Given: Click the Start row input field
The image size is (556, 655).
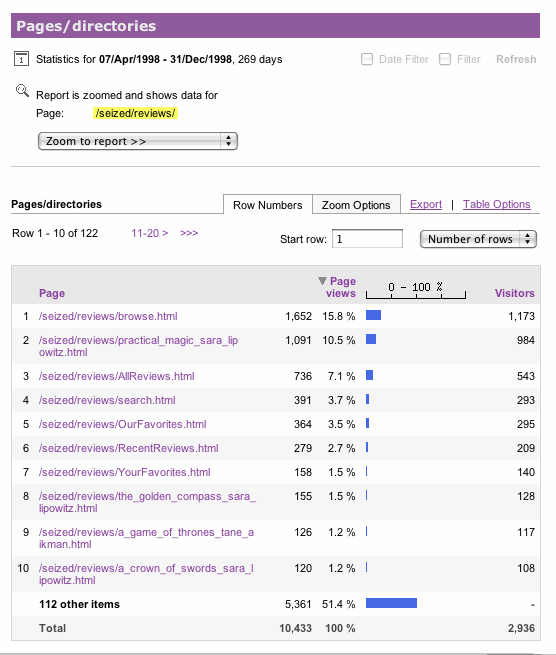Looking at the screenshot, I should pyautogui.click(x=367, y=239).
